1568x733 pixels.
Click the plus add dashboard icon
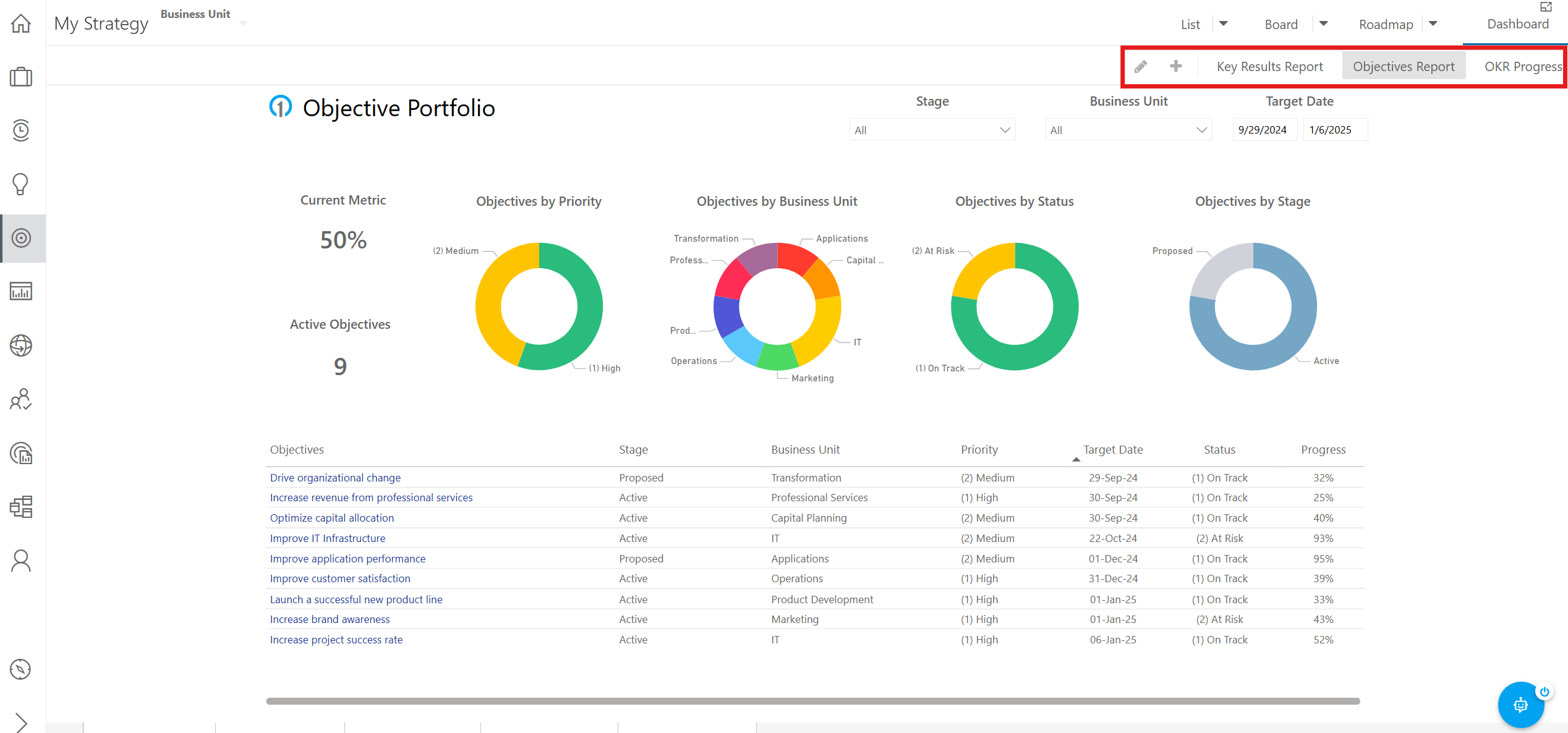(x=1175, y=66)
